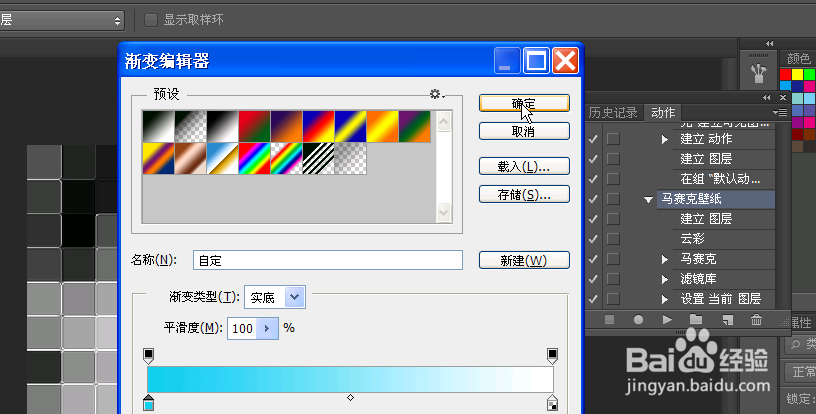
Task: Choose the blue-red-yellow gradient preset
Action: 318,126
